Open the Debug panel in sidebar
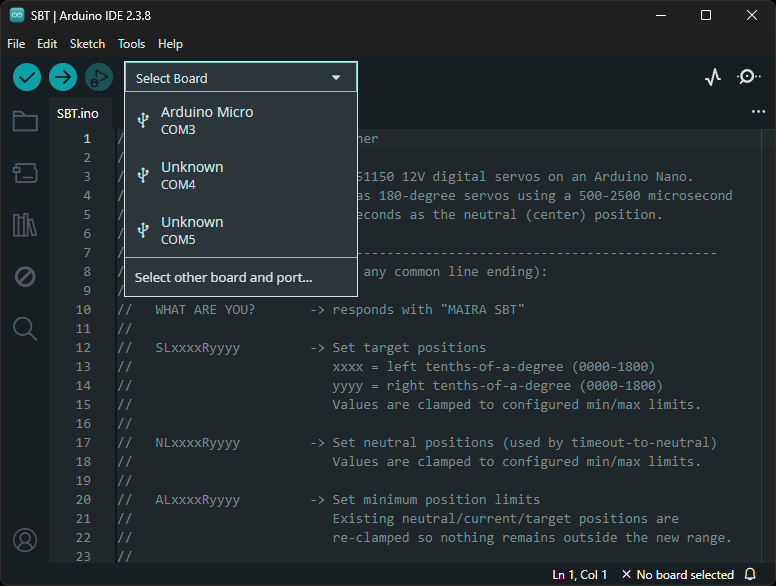 coord(25,277)
